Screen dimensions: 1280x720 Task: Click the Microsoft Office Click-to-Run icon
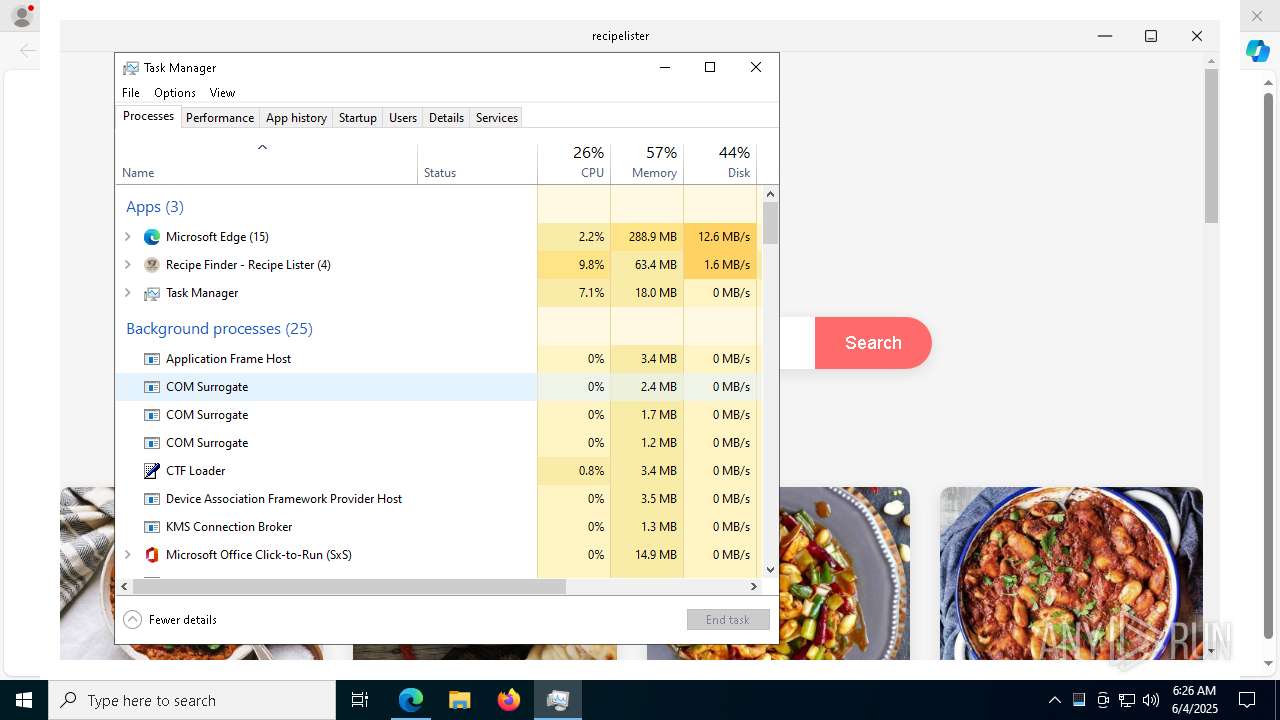click(152, 555)
